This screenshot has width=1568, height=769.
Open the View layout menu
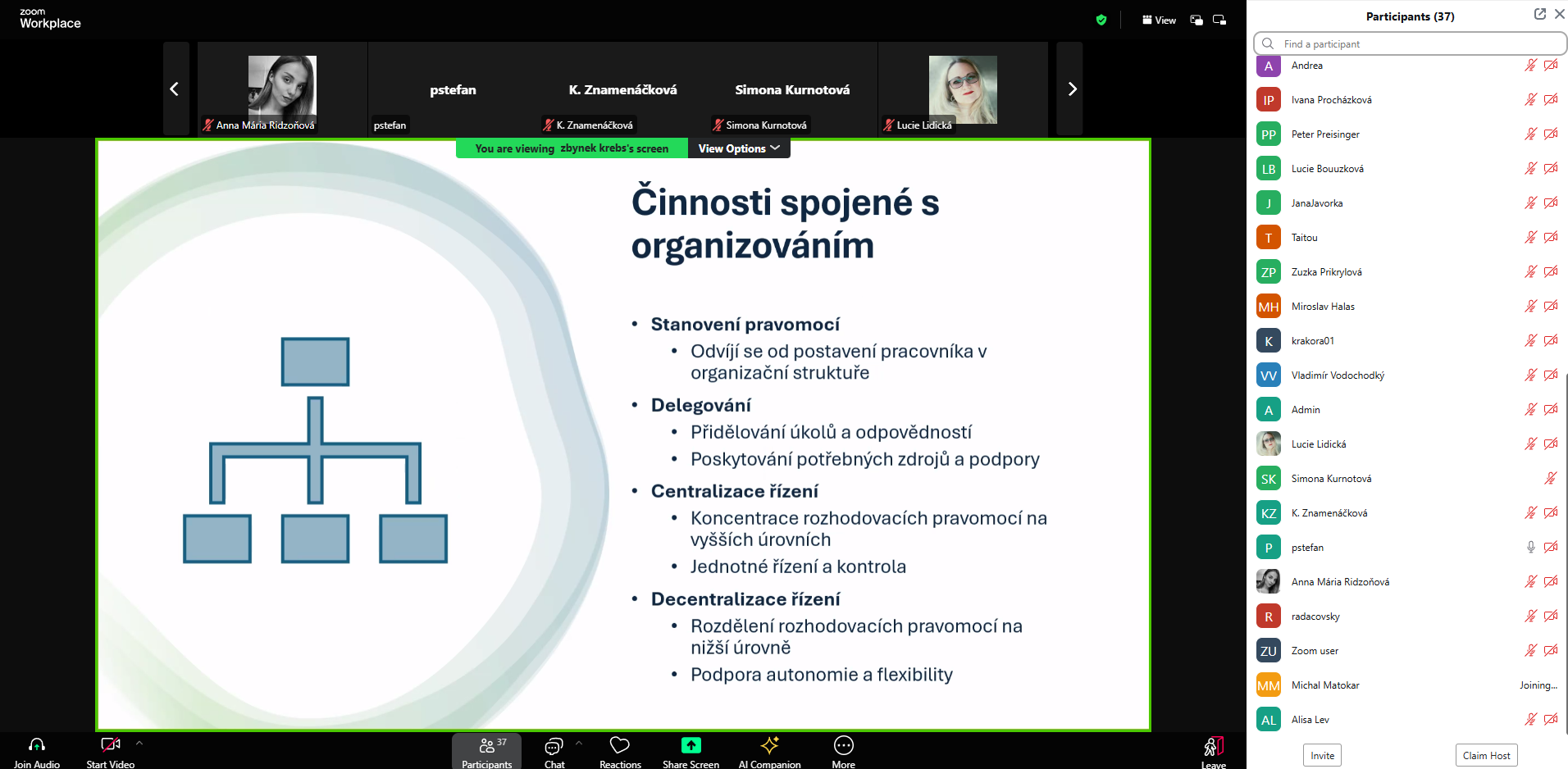click(1159, 20)
